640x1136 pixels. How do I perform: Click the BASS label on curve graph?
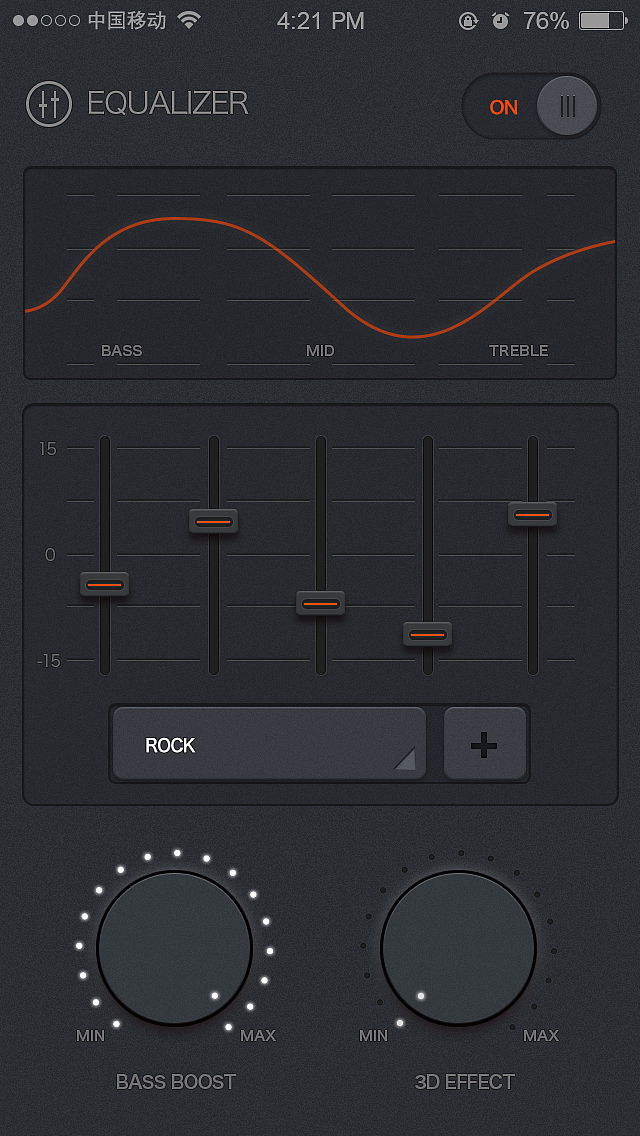122,351
